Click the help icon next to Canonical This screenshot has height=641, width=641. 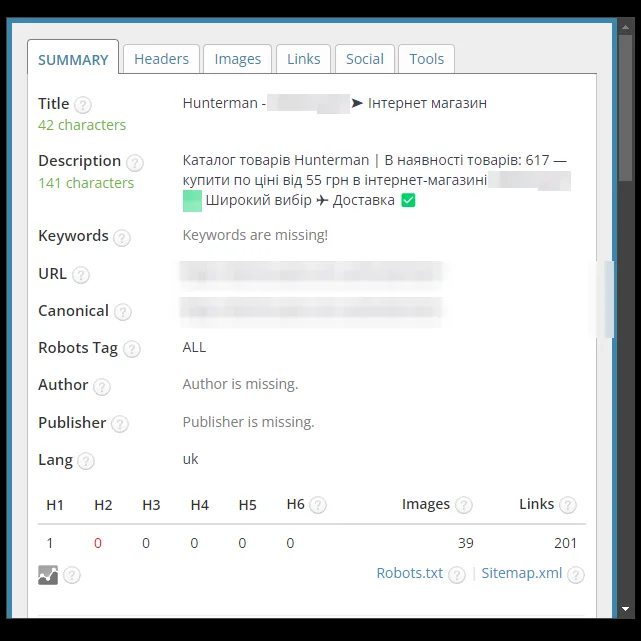point(123,312)
